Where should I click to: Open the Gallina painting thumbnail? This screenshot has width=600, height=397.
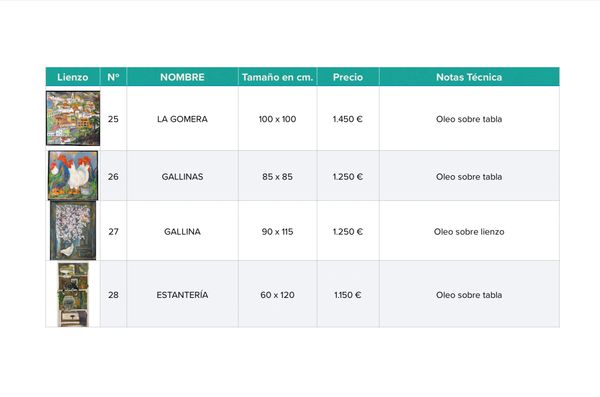coord(73,230)
